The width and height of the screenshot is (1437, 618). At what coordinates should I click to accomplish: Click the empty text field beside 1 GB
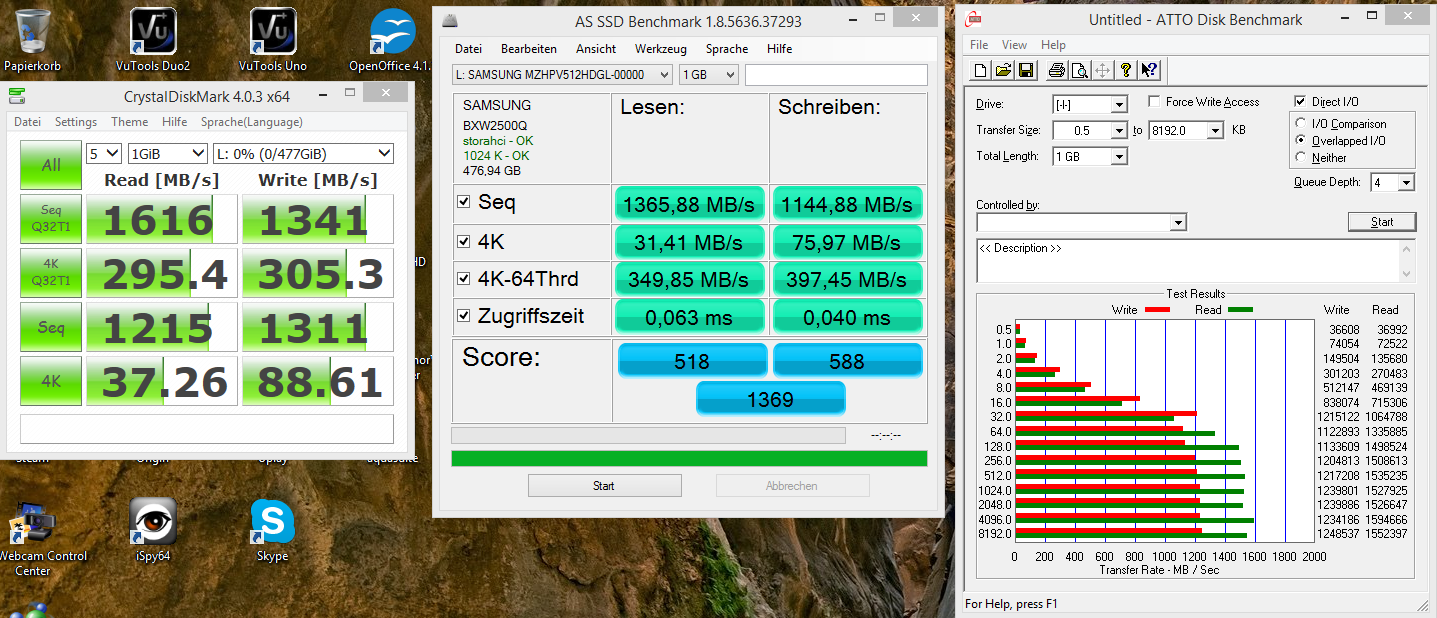pos(836,75)
